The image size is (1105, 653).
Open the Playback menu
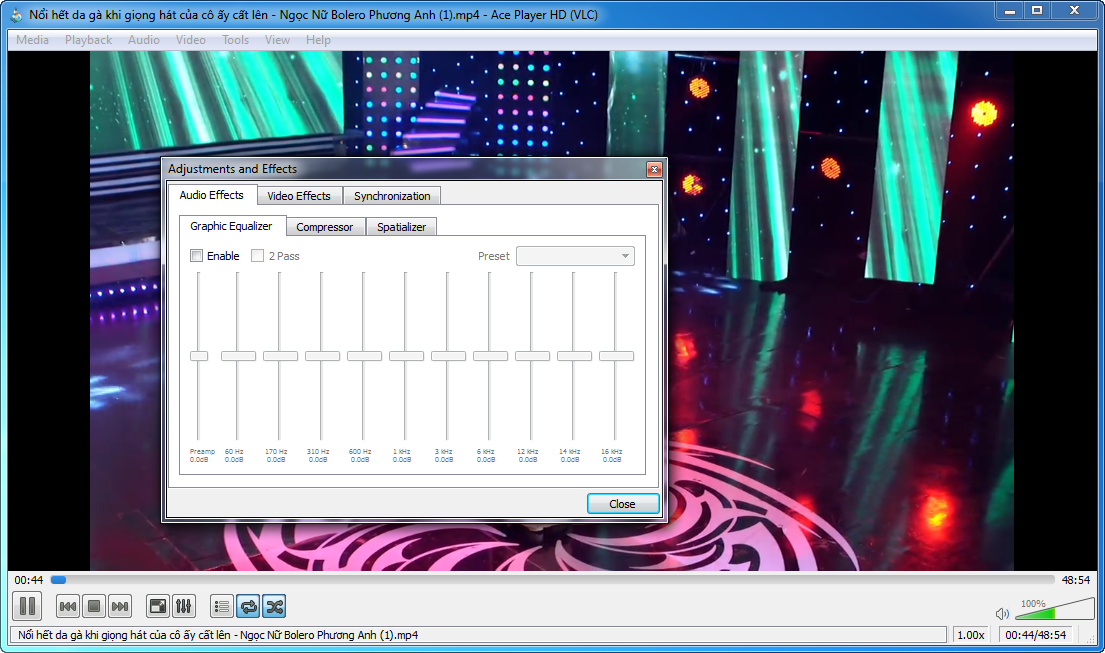89,40
